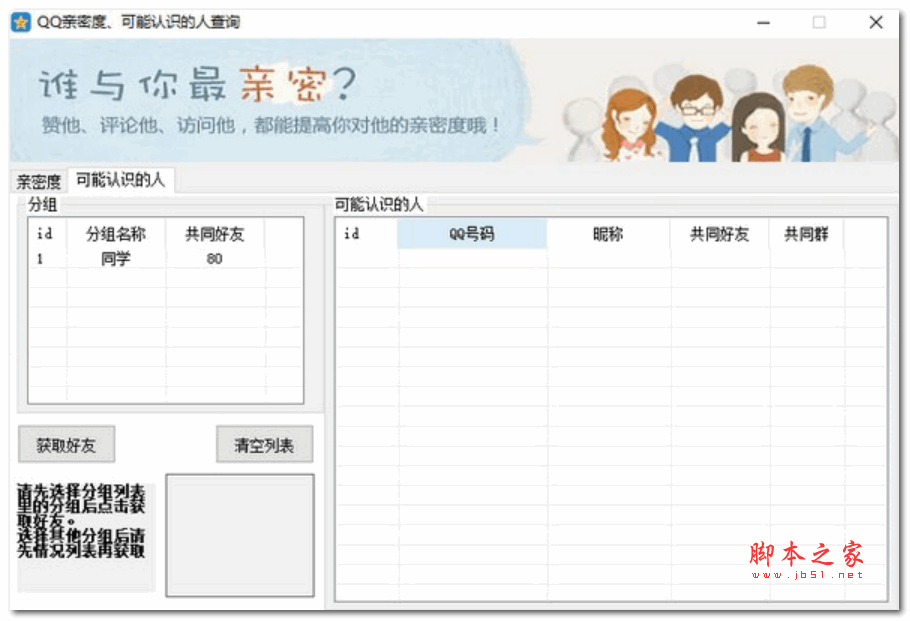This screenshot has height=621, width=910.
Task: Click the 共同群 column header
Action: 805,233
